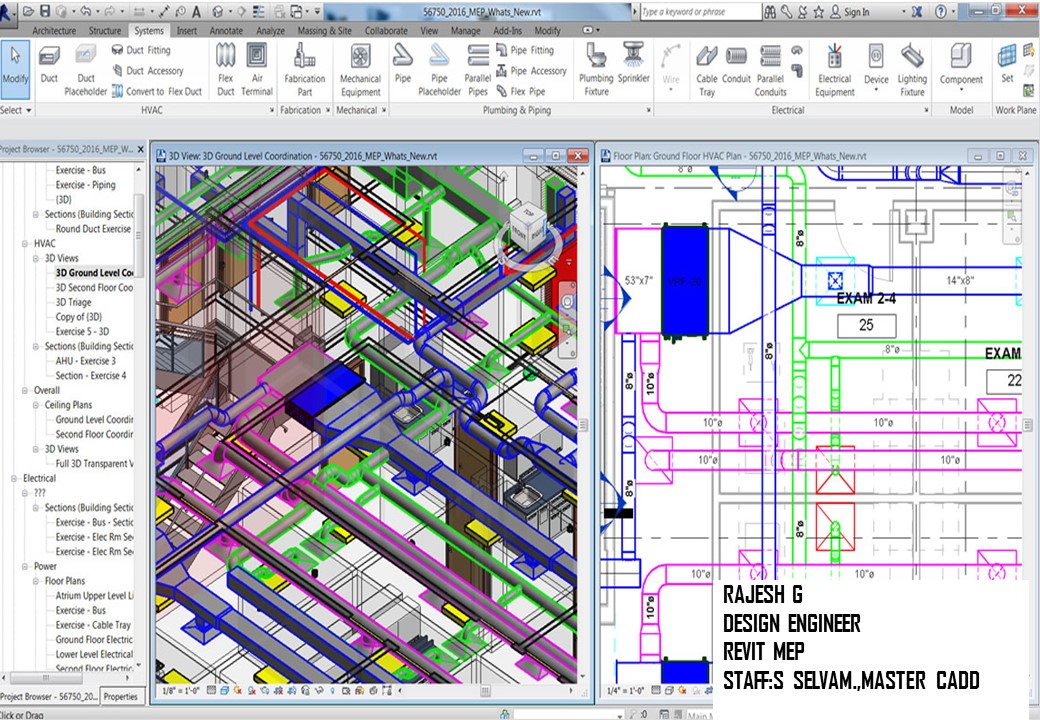
Task: Select the Cable Tray tool
Action: [706, 70]
